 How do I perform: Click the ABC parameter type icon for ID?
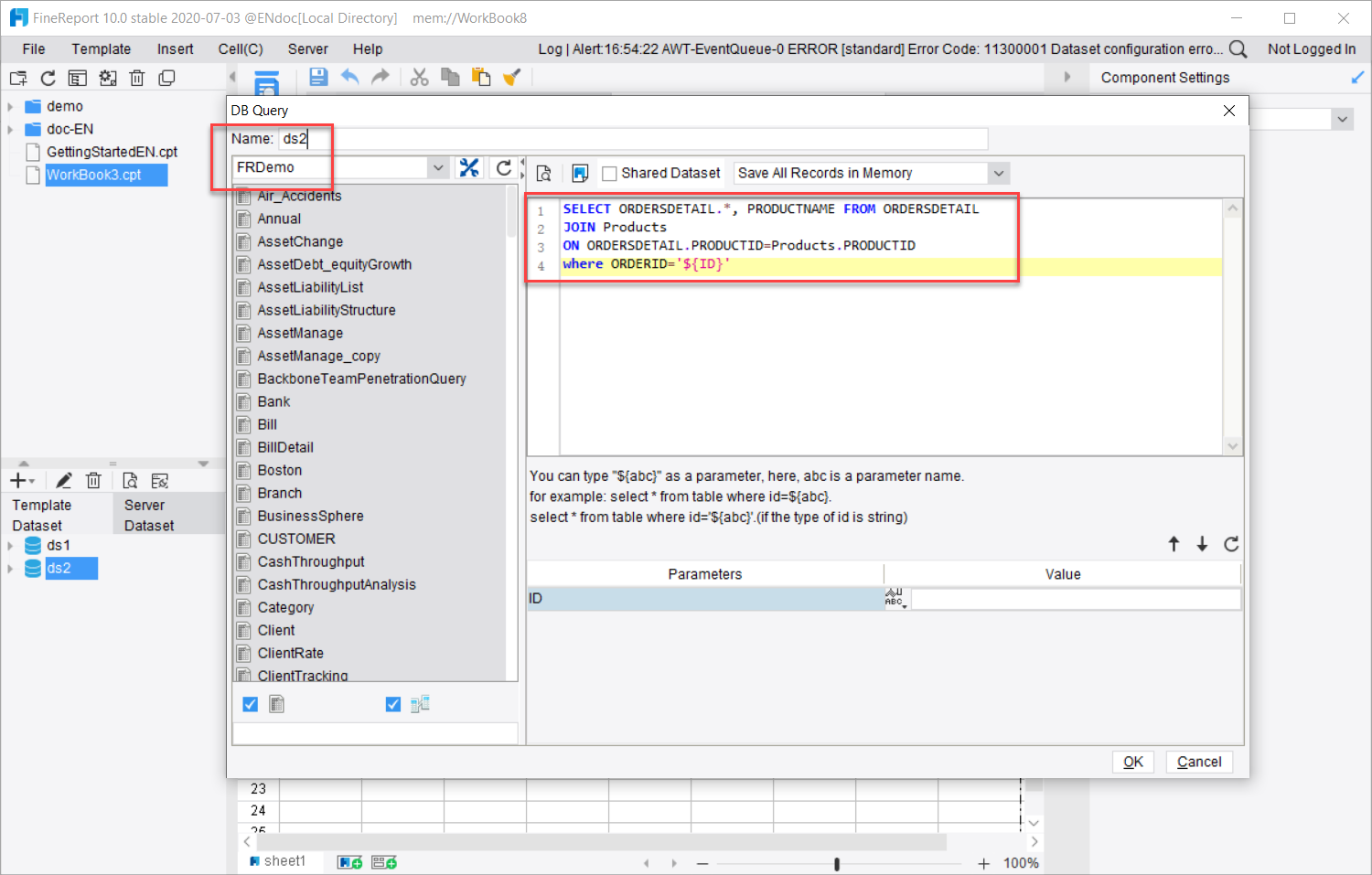click(x=895, y=598)
